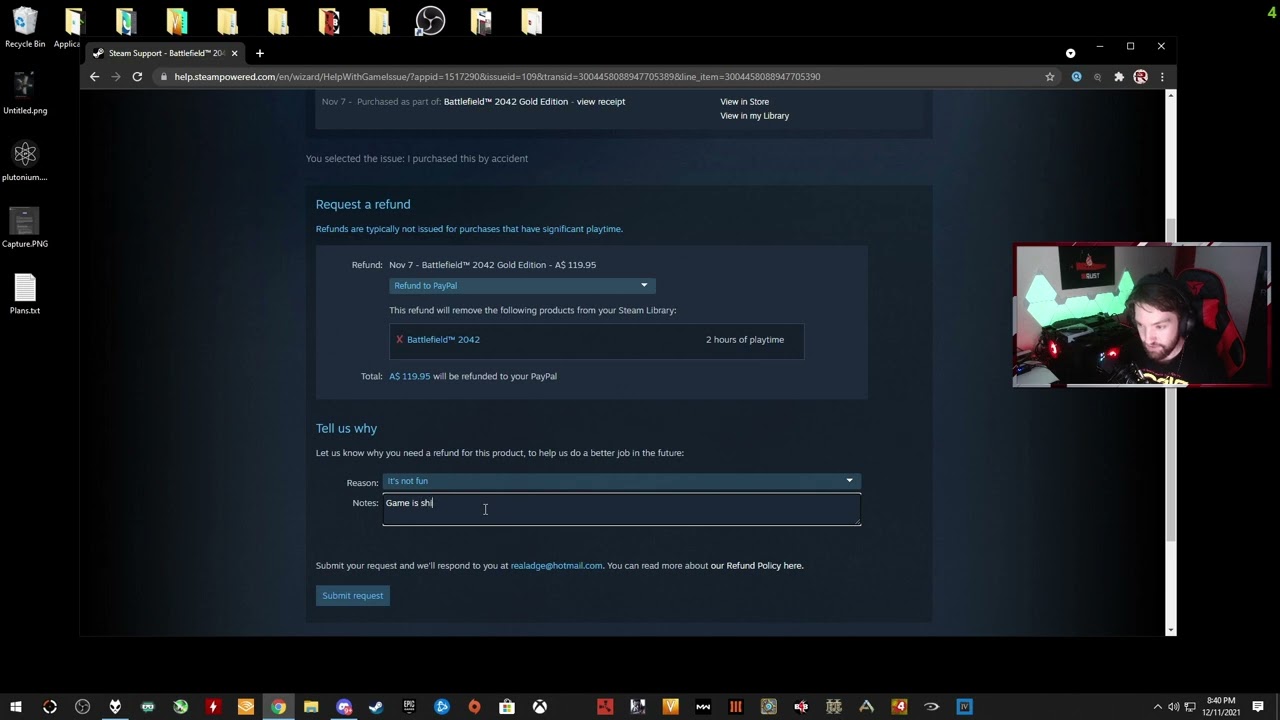
Task: Open the Reason dropdown showing It's not fun
Action: click(x=622, y=481)
